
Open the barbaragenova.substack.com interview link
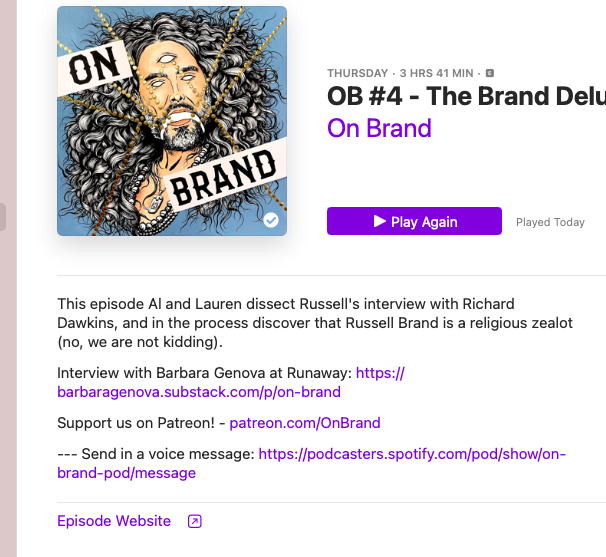[231, 382]
